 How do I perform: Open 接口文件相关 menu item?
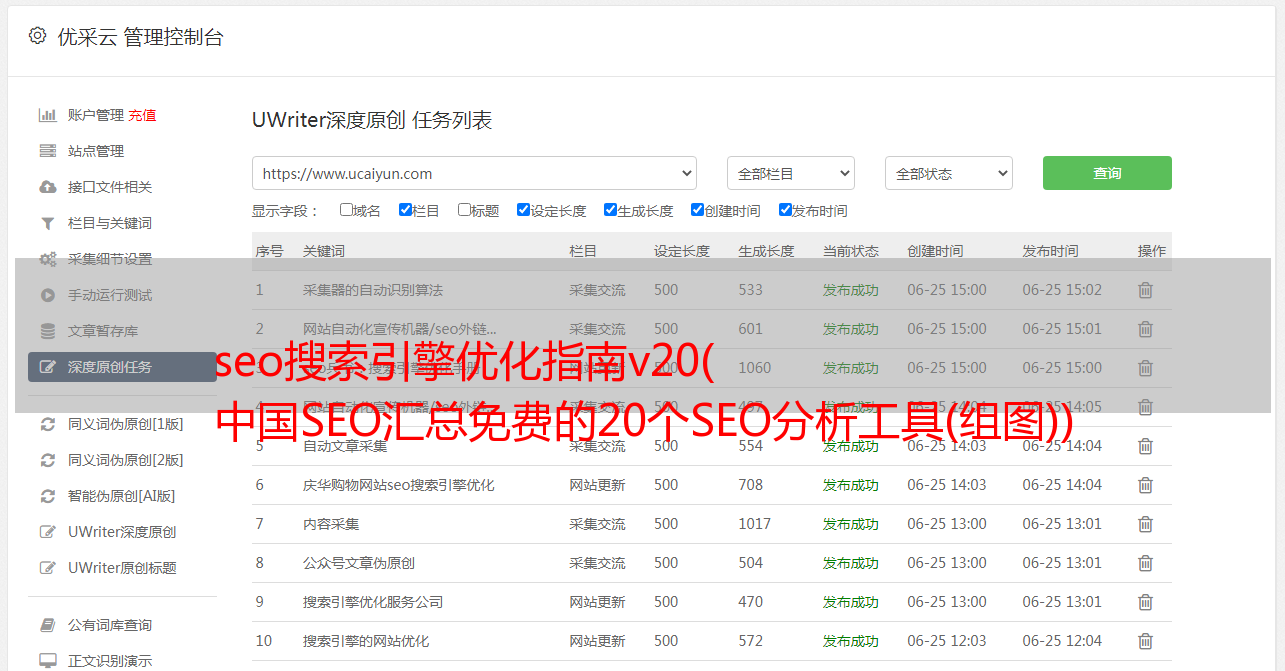pos(110,187)
